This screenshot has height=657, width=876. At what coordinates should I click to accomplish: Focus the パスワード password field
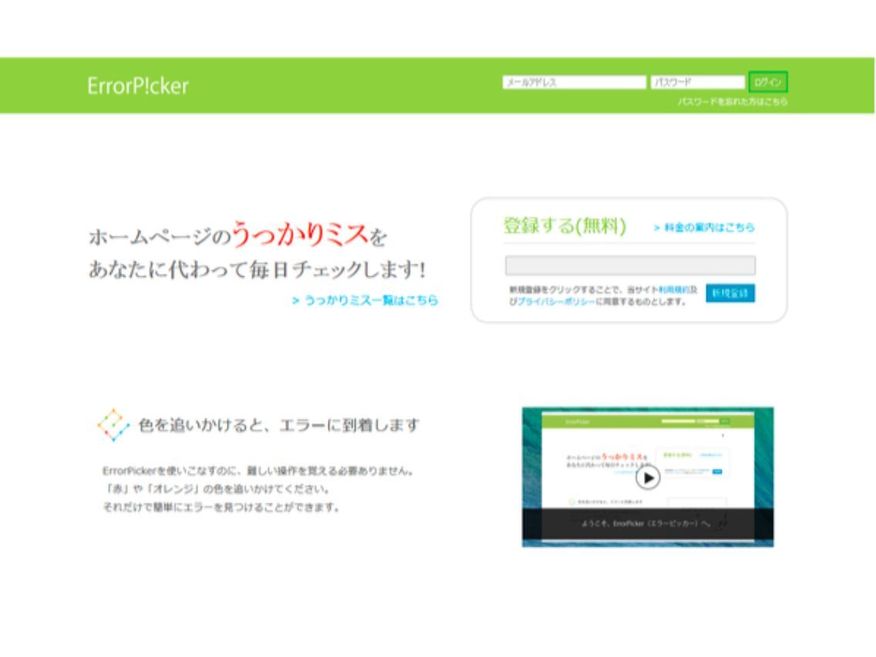tap(697, 82)
